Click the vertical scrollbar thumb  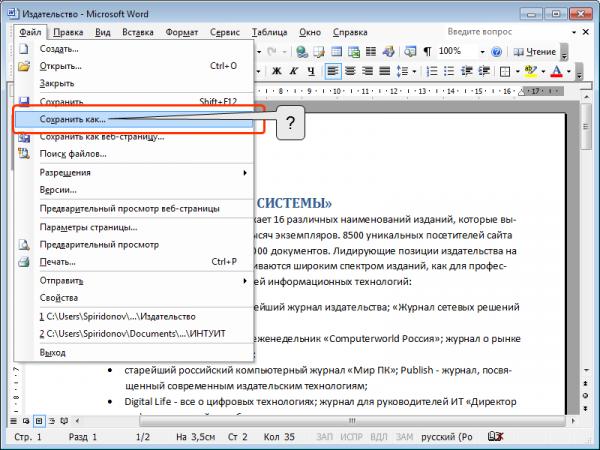coord(585,126)
